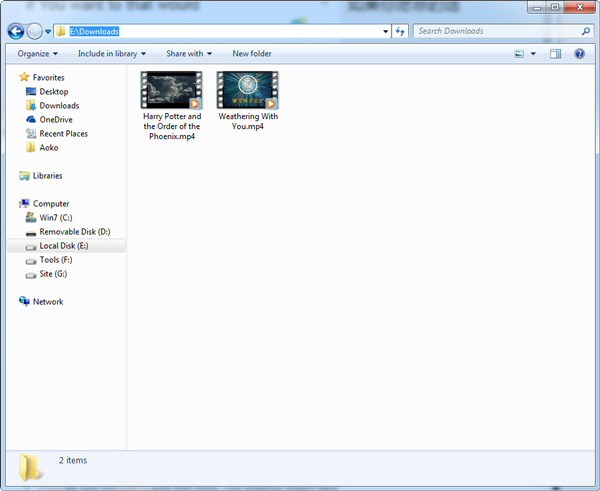
Task: Click the Libraries icon
Action: pyautogui.click(x=24, y=176)
